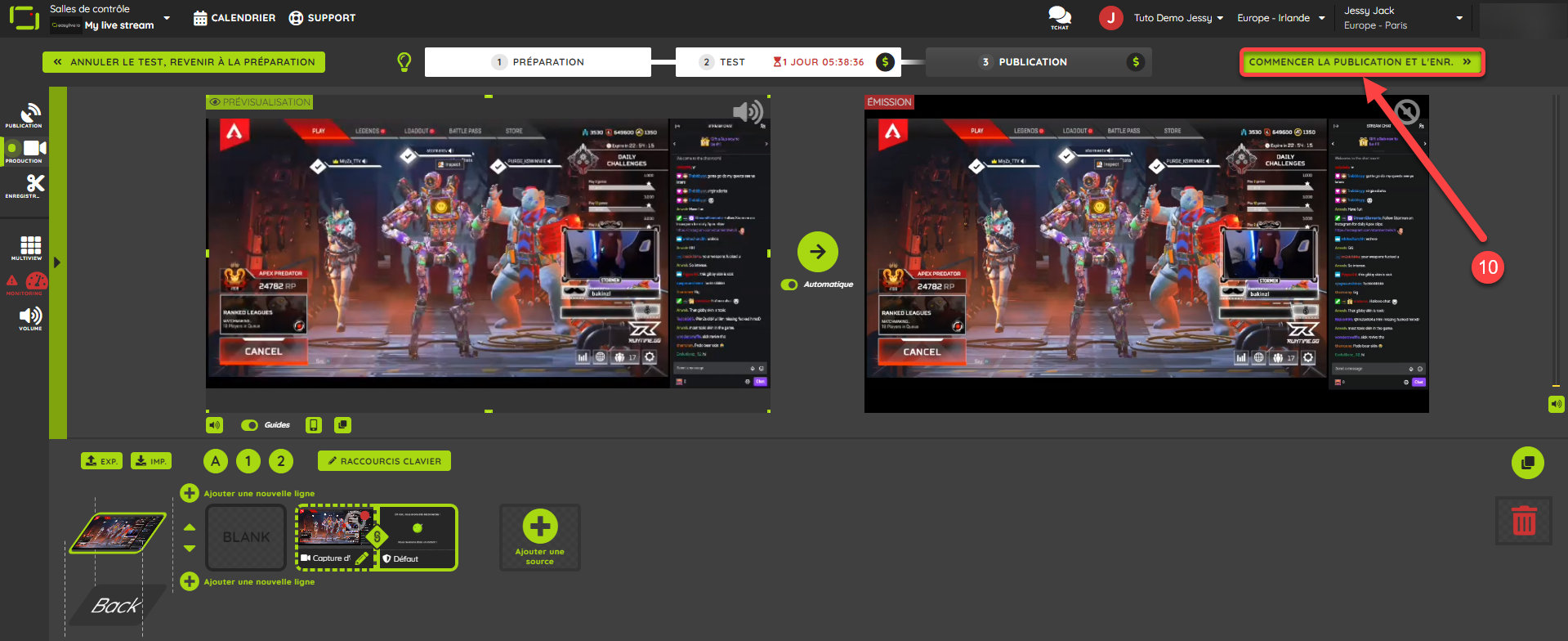Move the source line down
This screenshot has height=641, width=1568.
click(190, 549)
